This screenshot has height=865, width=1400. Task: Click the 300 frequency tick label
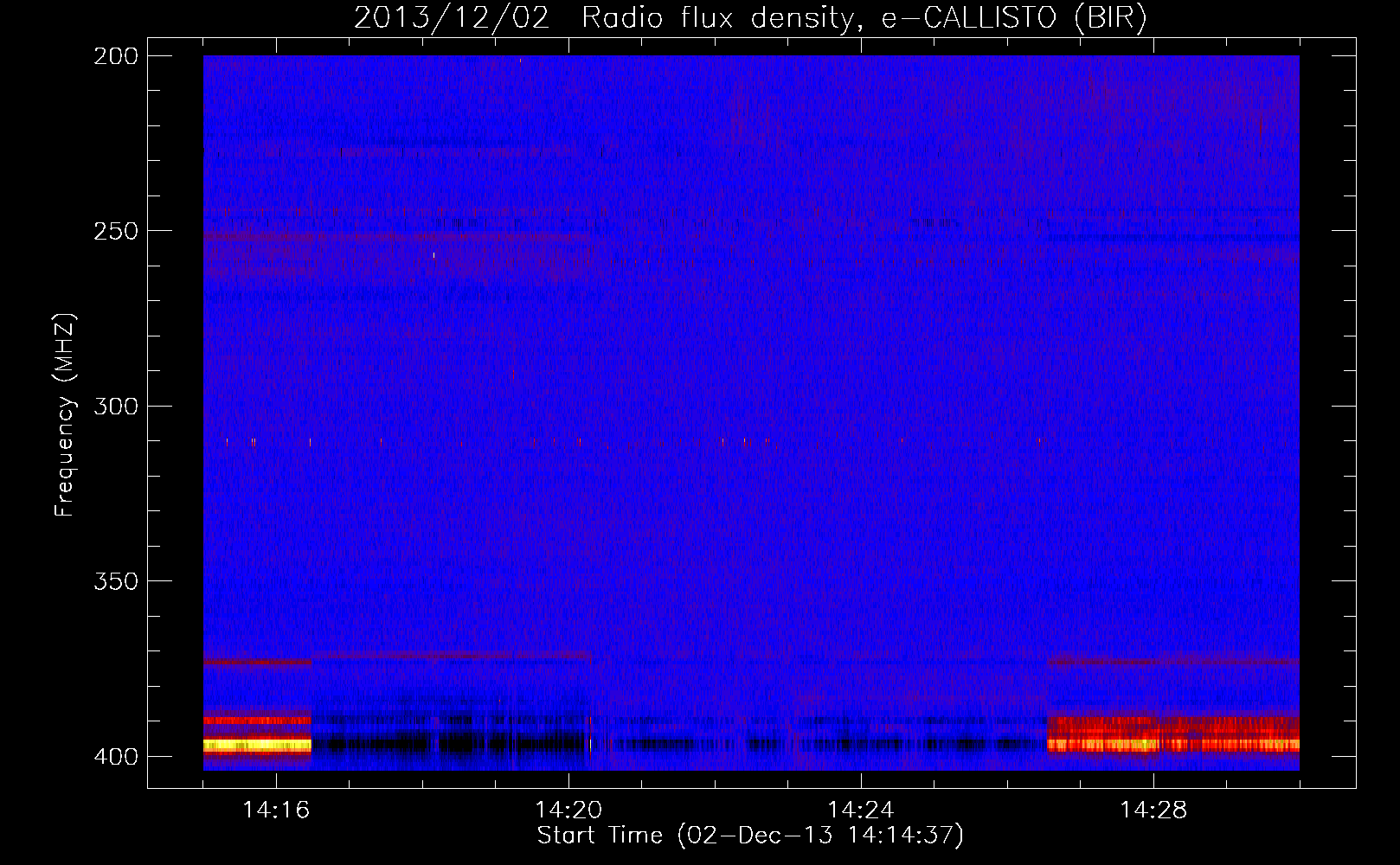116,407
